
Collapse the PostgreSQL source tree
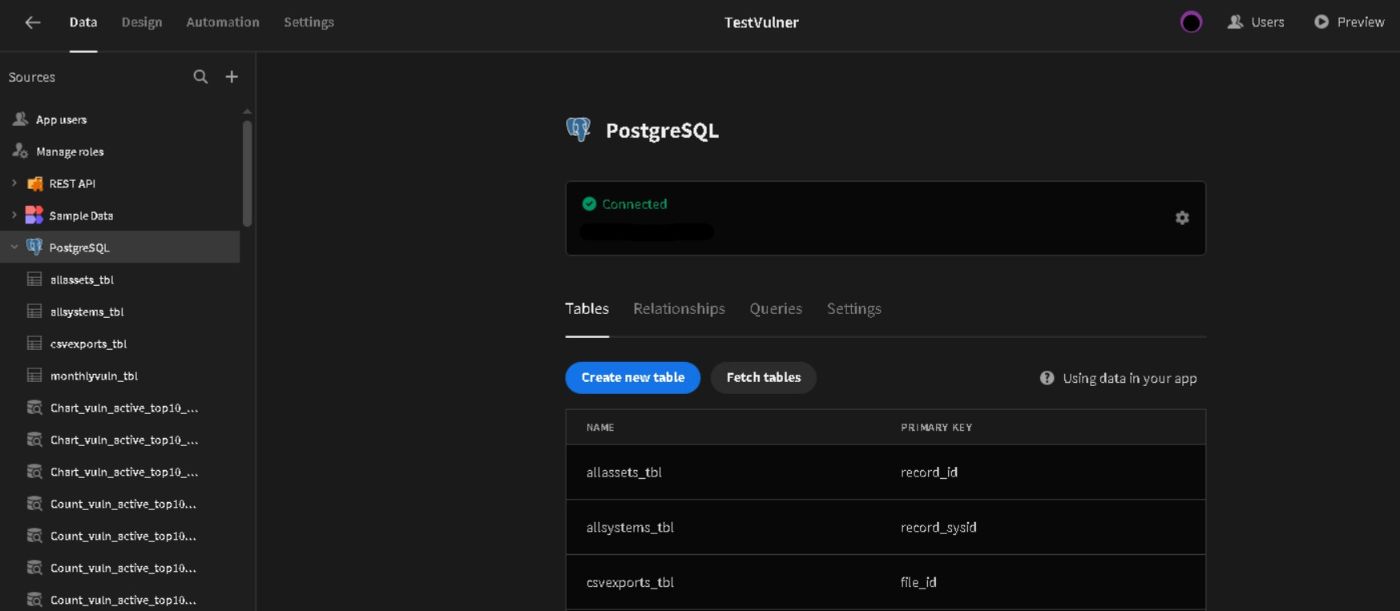point(14,247)
